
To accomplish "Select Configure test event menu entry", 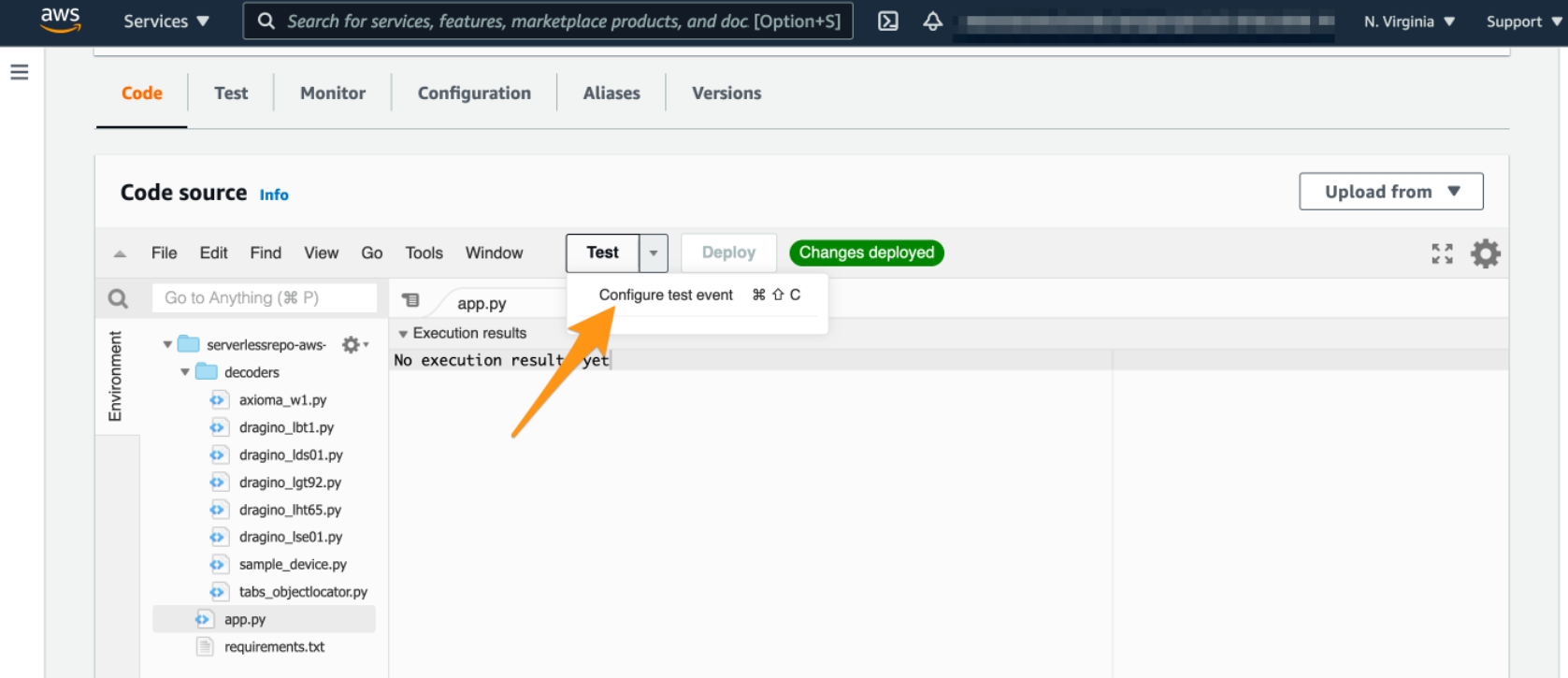I will click(698, 296).
